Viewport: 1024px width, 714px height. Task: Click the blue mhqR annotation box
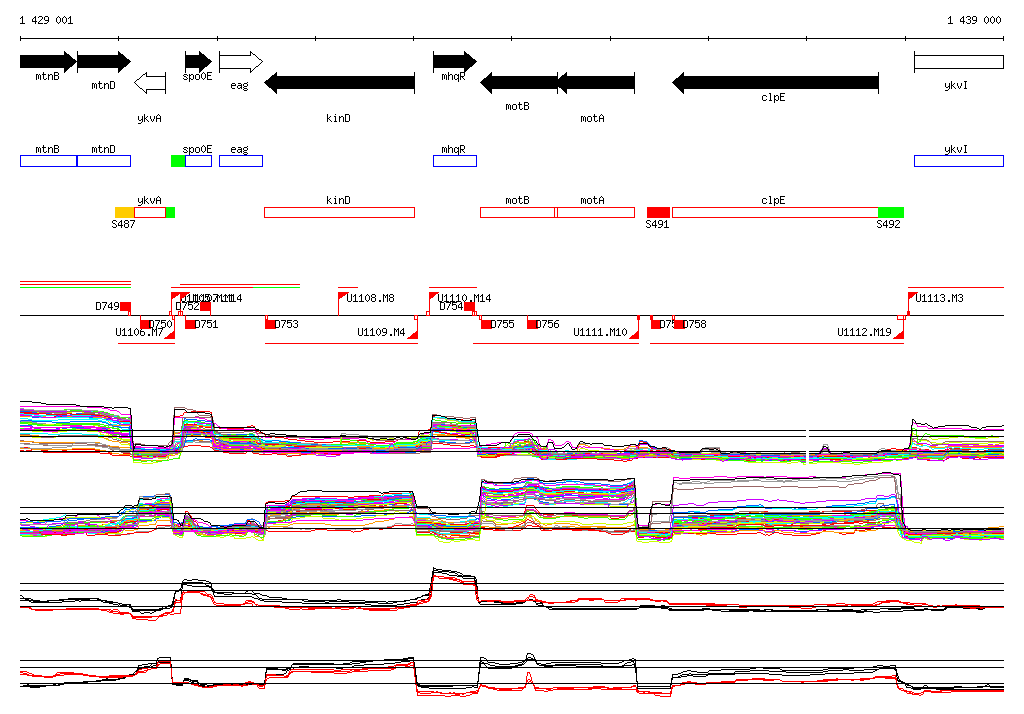coord(455,161)
